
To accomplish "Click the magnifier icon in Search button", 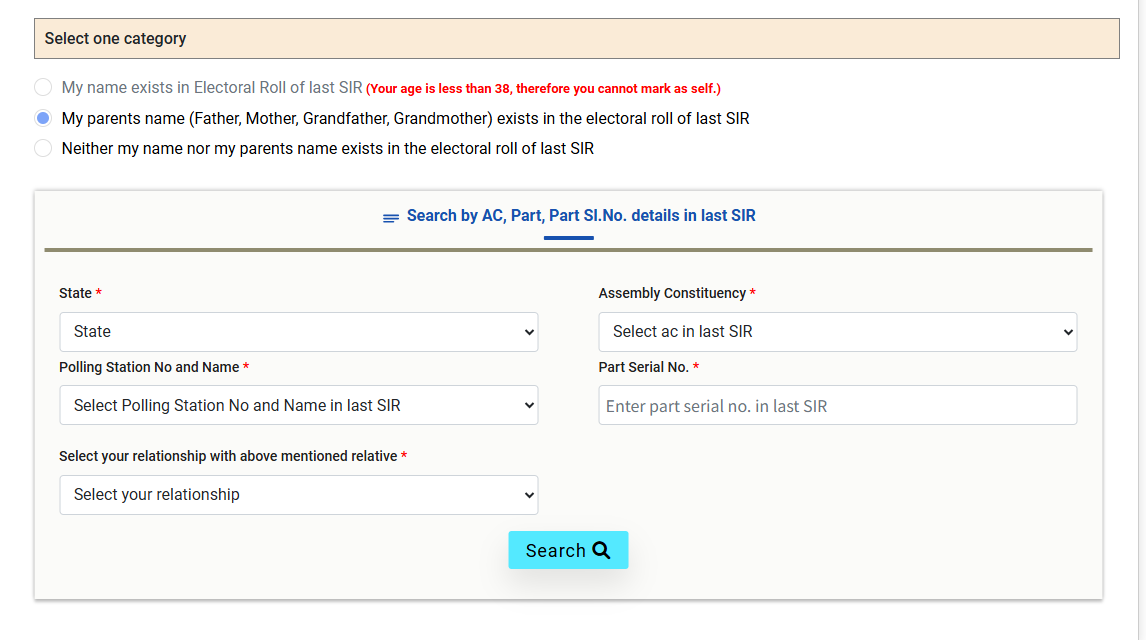I will coord(601,550).
